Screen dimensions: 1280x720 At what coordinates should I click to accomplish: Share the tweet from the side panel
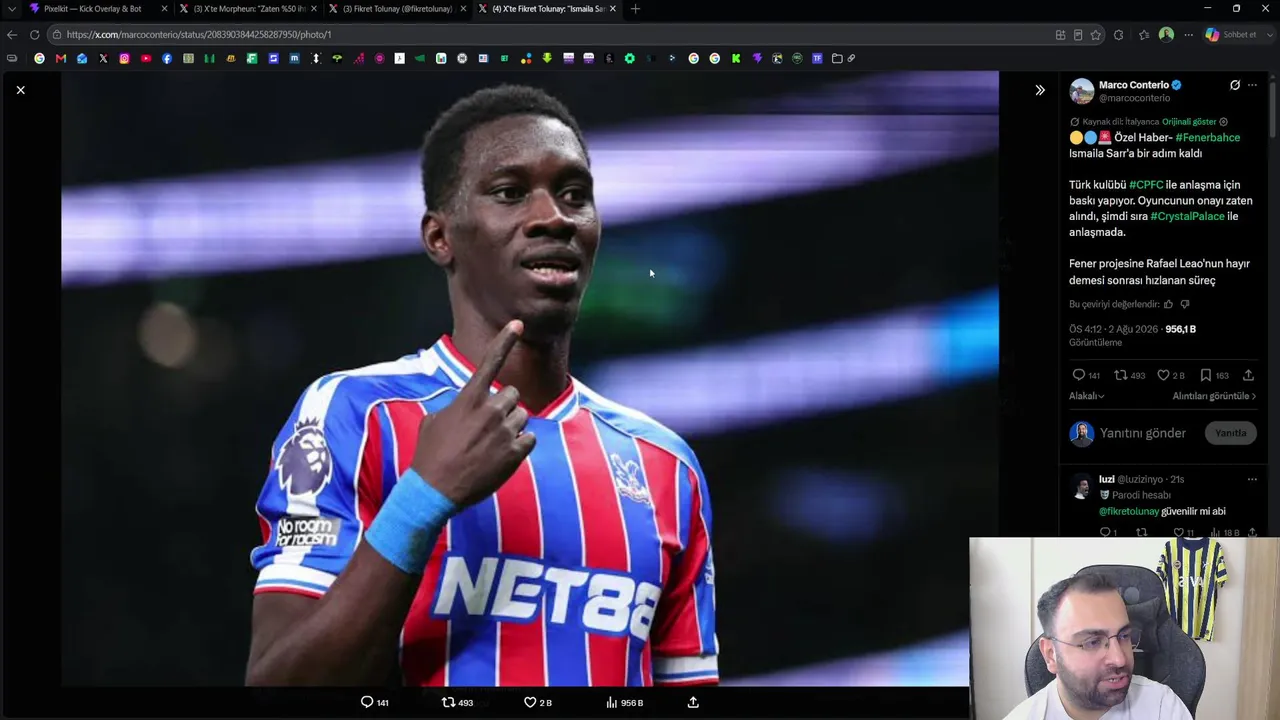[x=1248, y=375]
